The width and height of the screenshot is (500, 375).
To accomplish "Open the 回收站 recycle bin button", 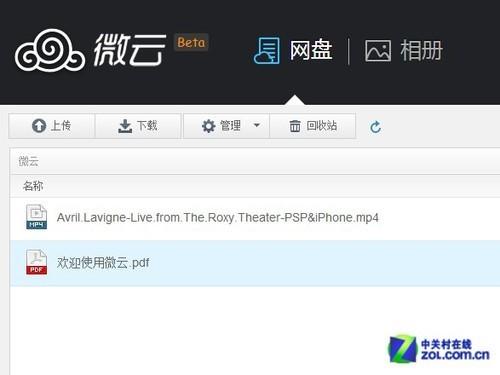I will pyautogui.click(x=313, y=126).
